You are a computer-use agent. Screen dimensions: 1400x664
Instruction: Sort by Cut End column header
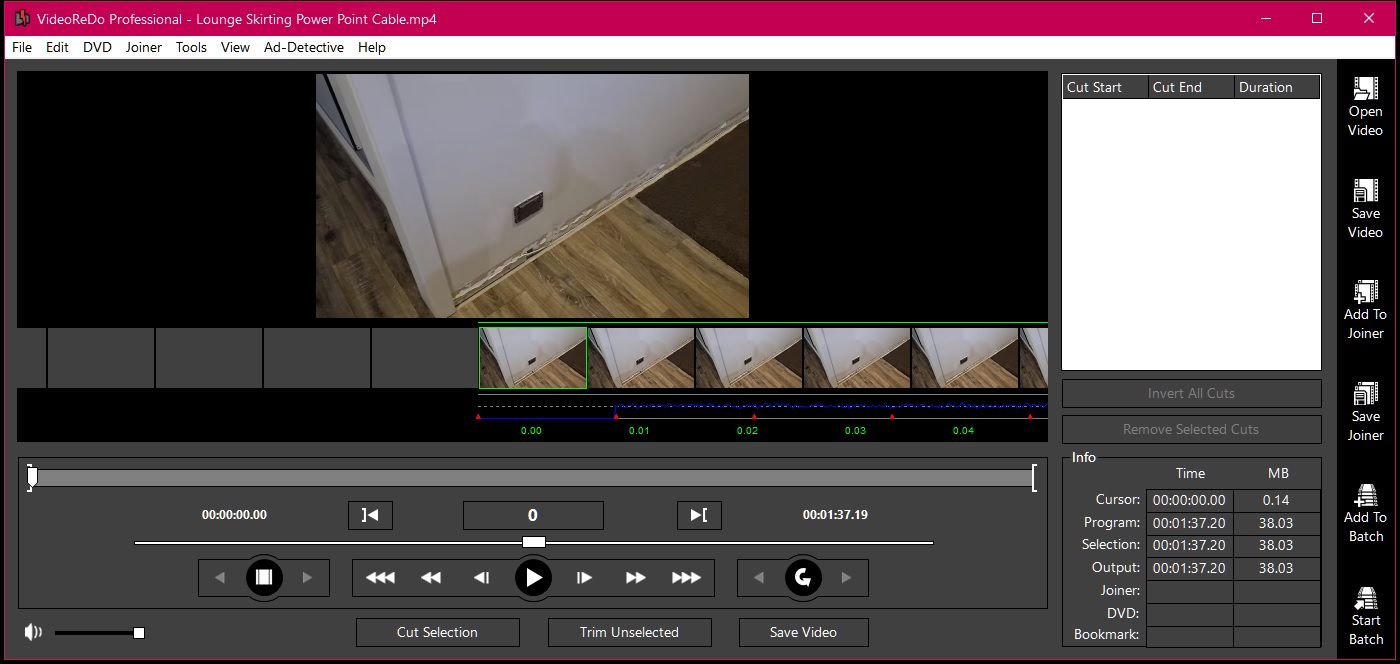1191,87
